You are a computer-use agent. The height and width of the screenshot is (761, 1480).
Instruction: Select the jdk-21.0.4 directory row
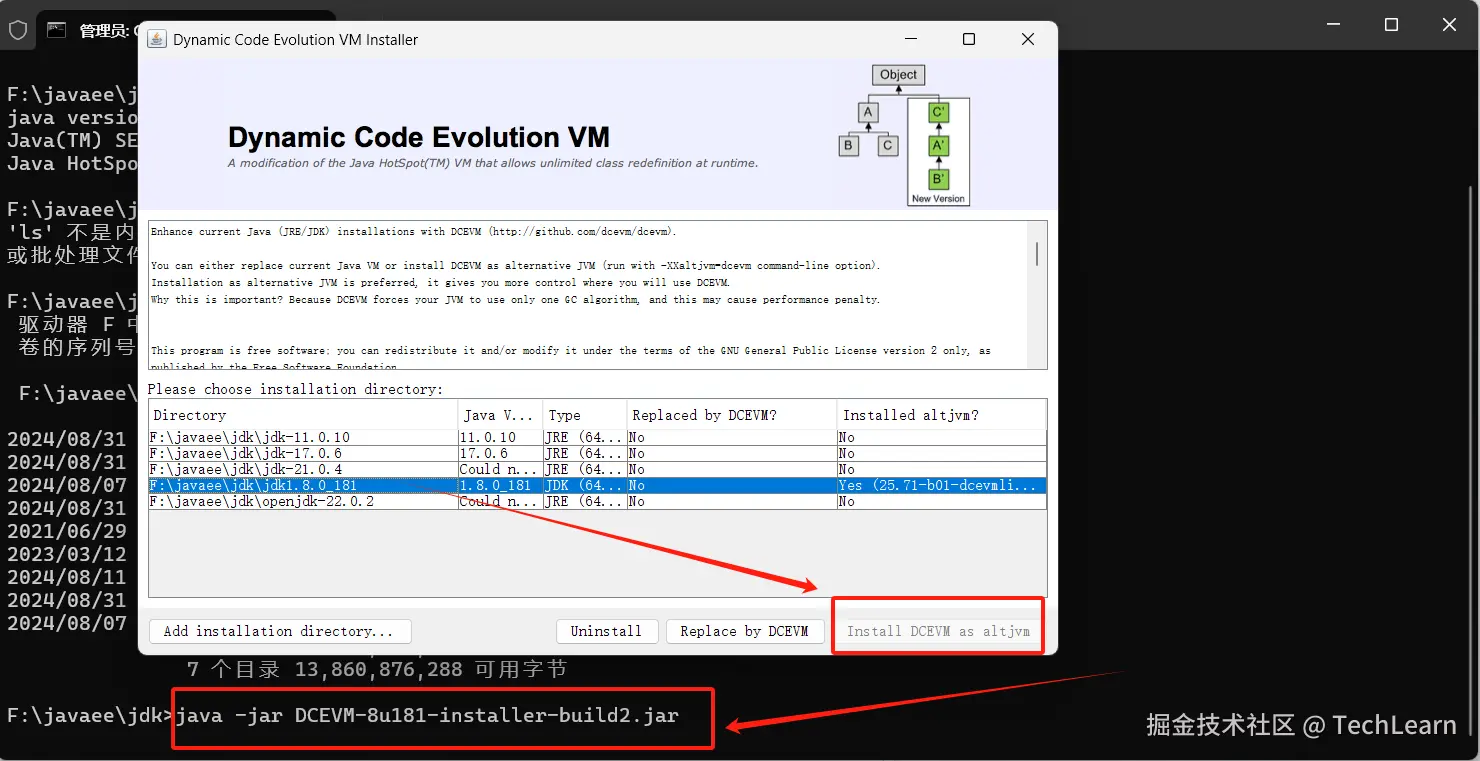click(x=597, y=469)
